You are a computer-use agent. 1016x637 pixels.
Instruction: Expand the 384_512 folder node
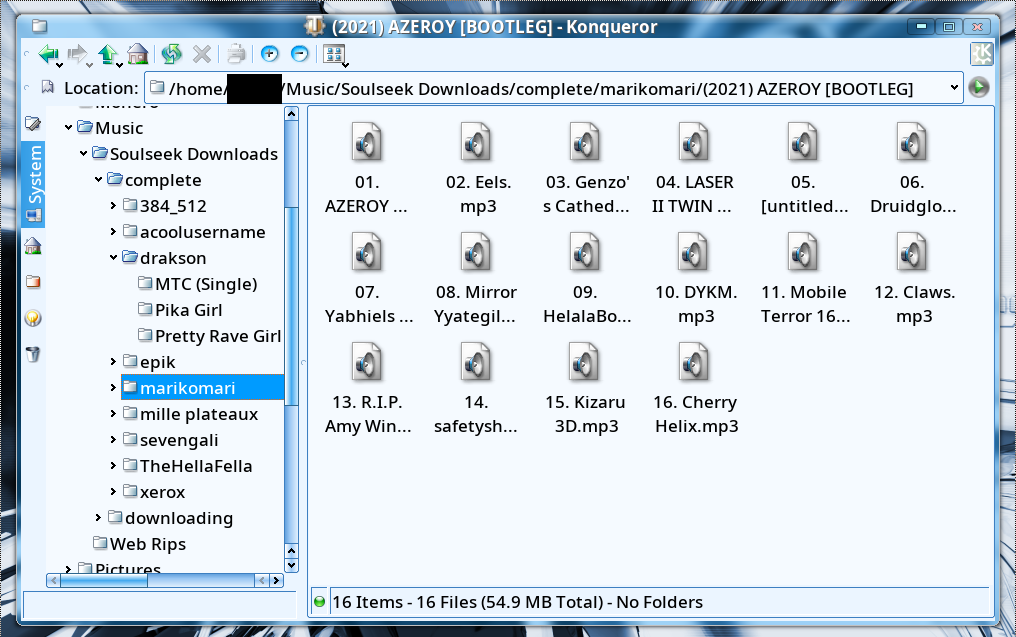(x=113, y=205)
